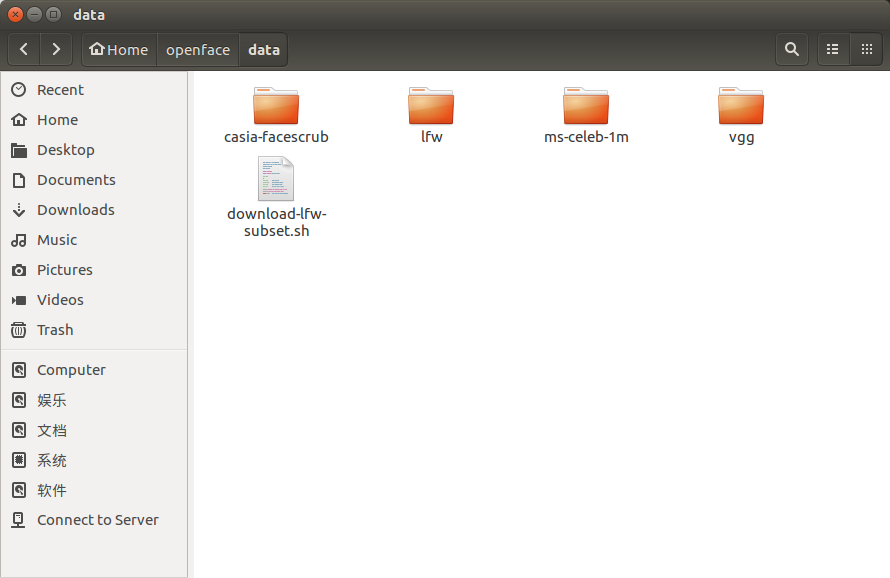890x578 pixels.
Task: Select the lfw folder icon
Action: coord(431,106)
